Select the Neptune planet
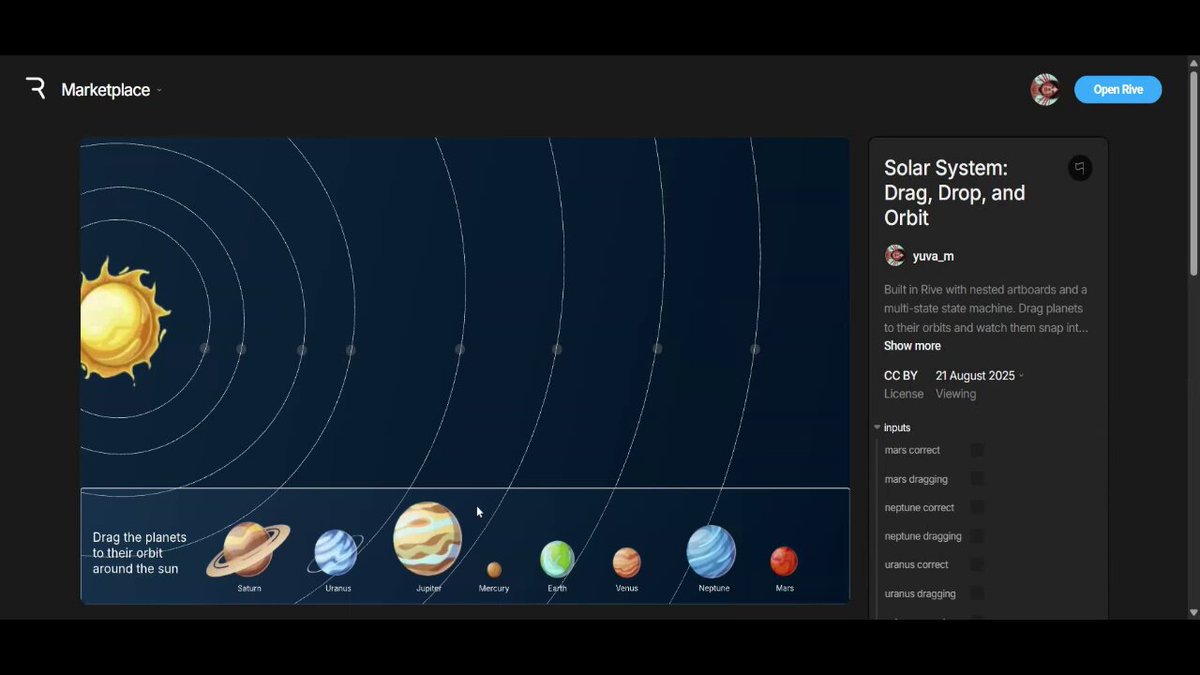Screen dimensions: 1200x675 [x=711, y=552]
